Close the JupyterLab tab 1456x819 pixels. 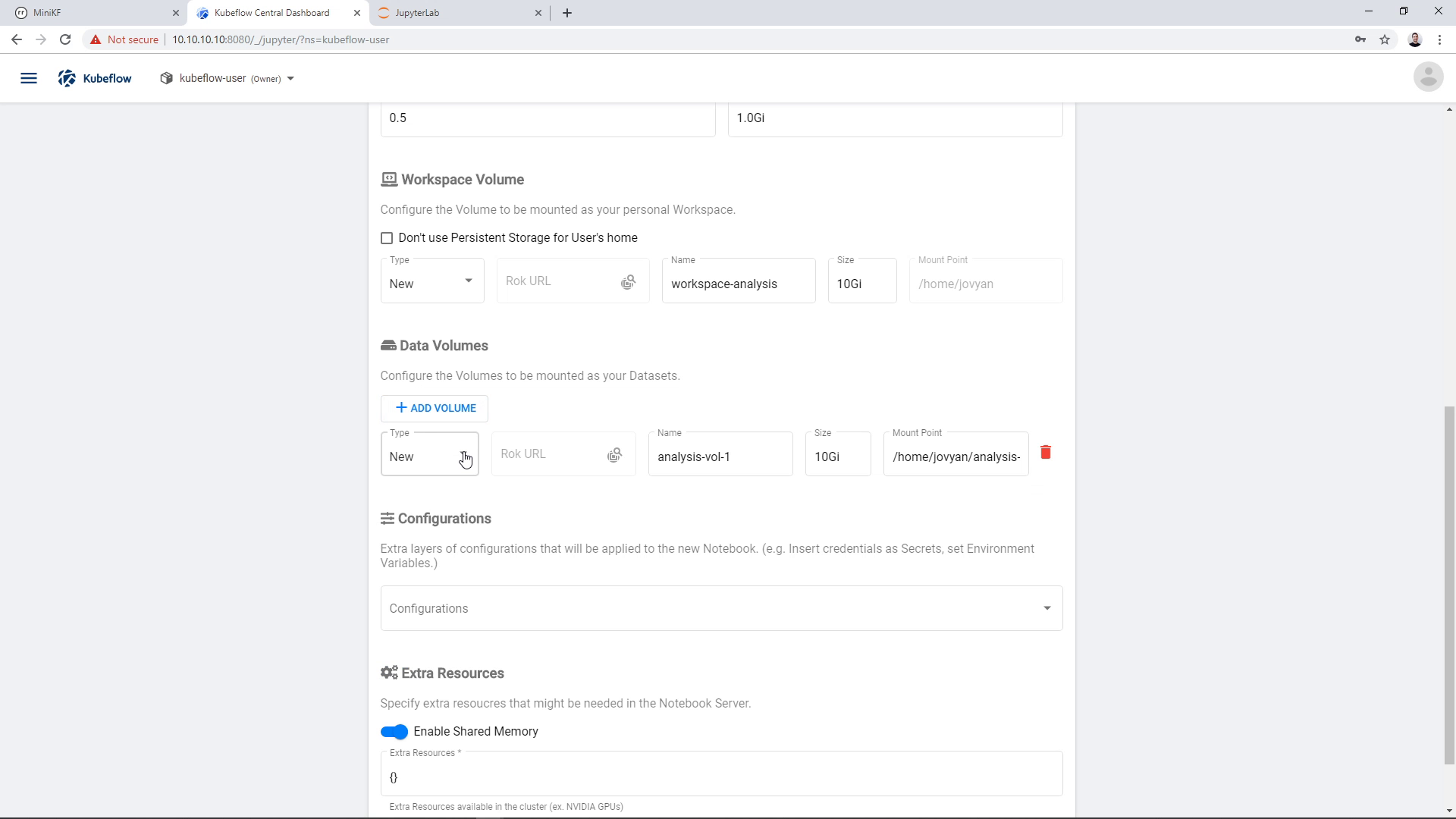538,13
